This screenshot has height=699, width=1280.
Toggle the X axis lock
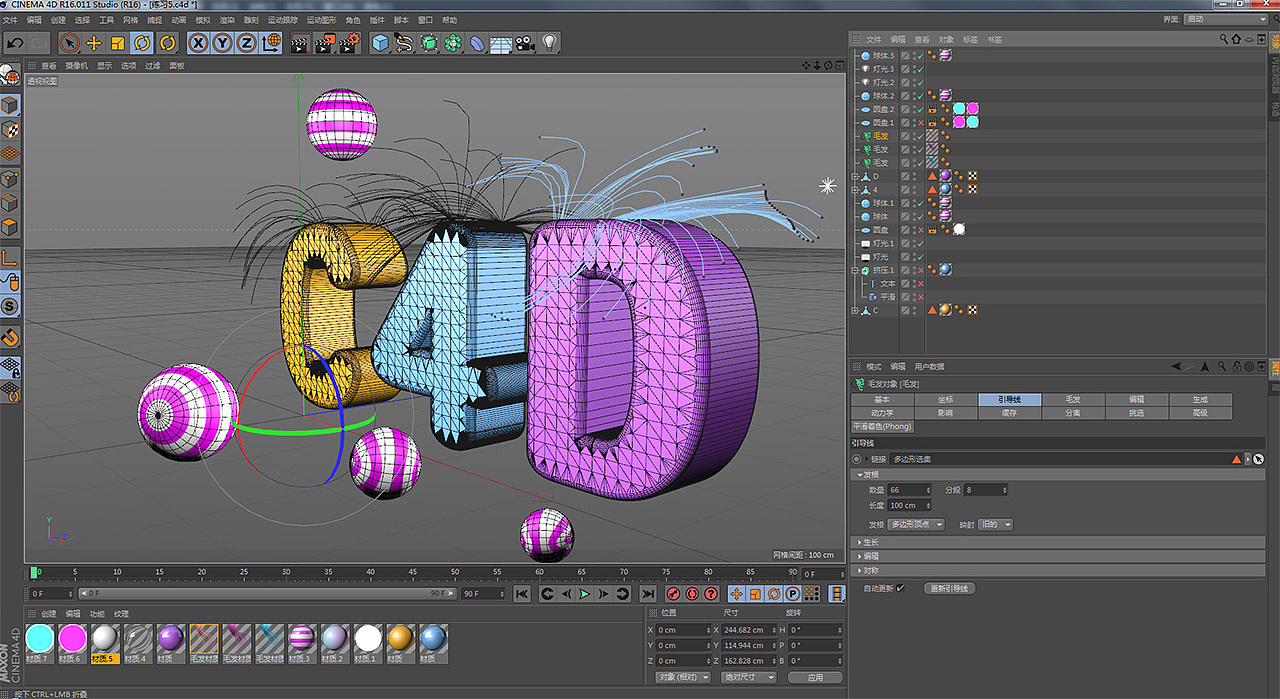tap(198, 43)
